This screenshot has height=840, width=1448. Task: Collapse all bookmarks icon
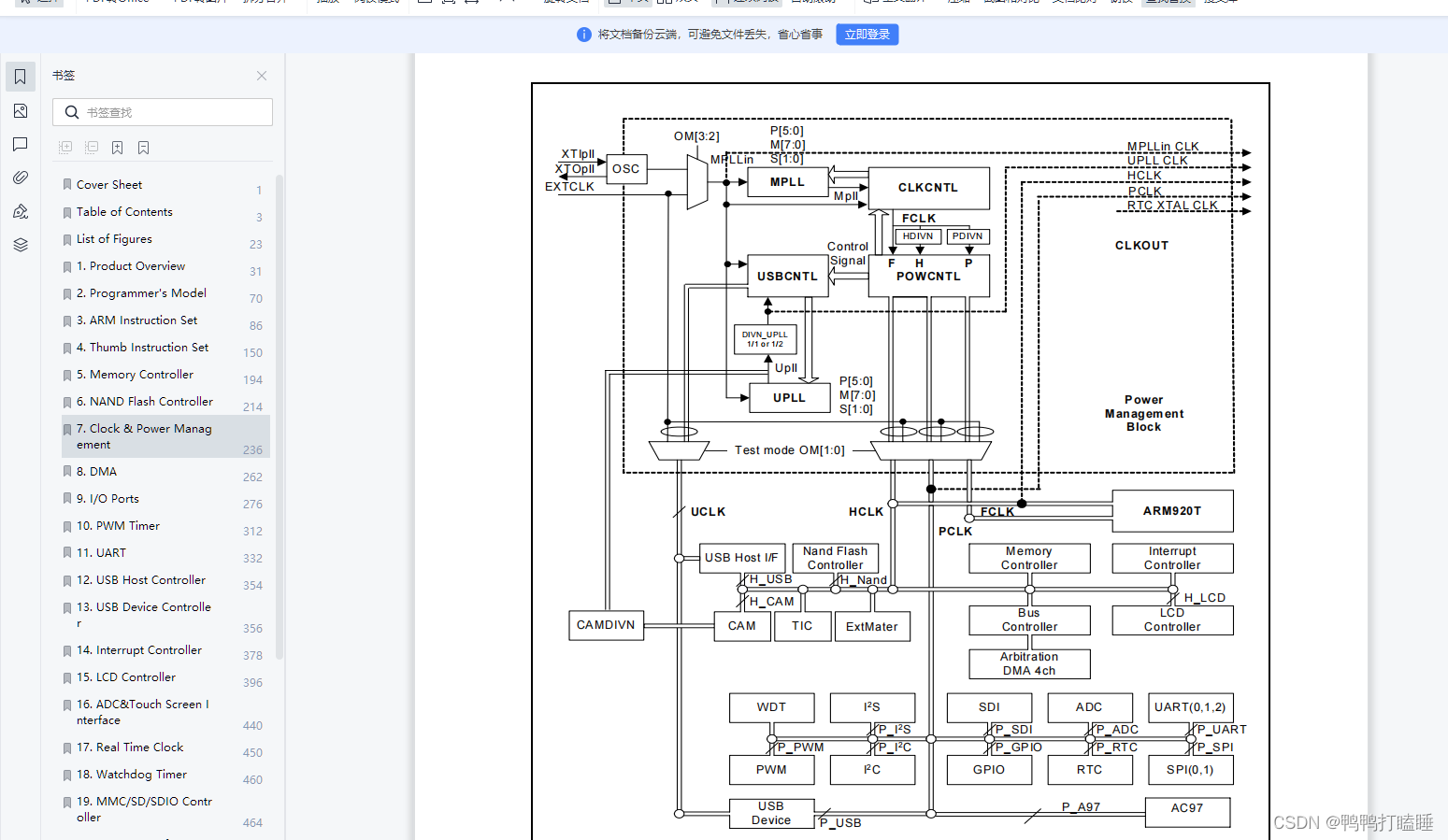point(92,148)
